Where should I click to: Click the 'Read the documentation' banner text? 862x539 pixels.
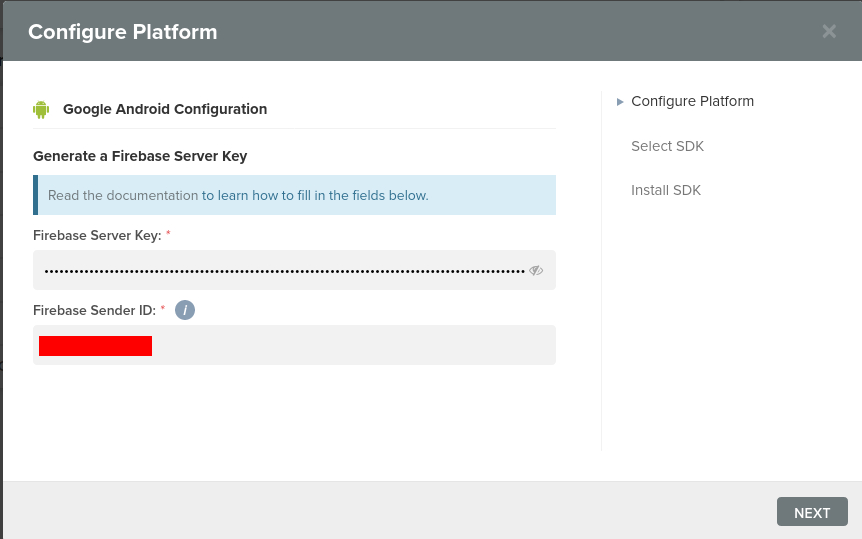click(x=123, y=195)
